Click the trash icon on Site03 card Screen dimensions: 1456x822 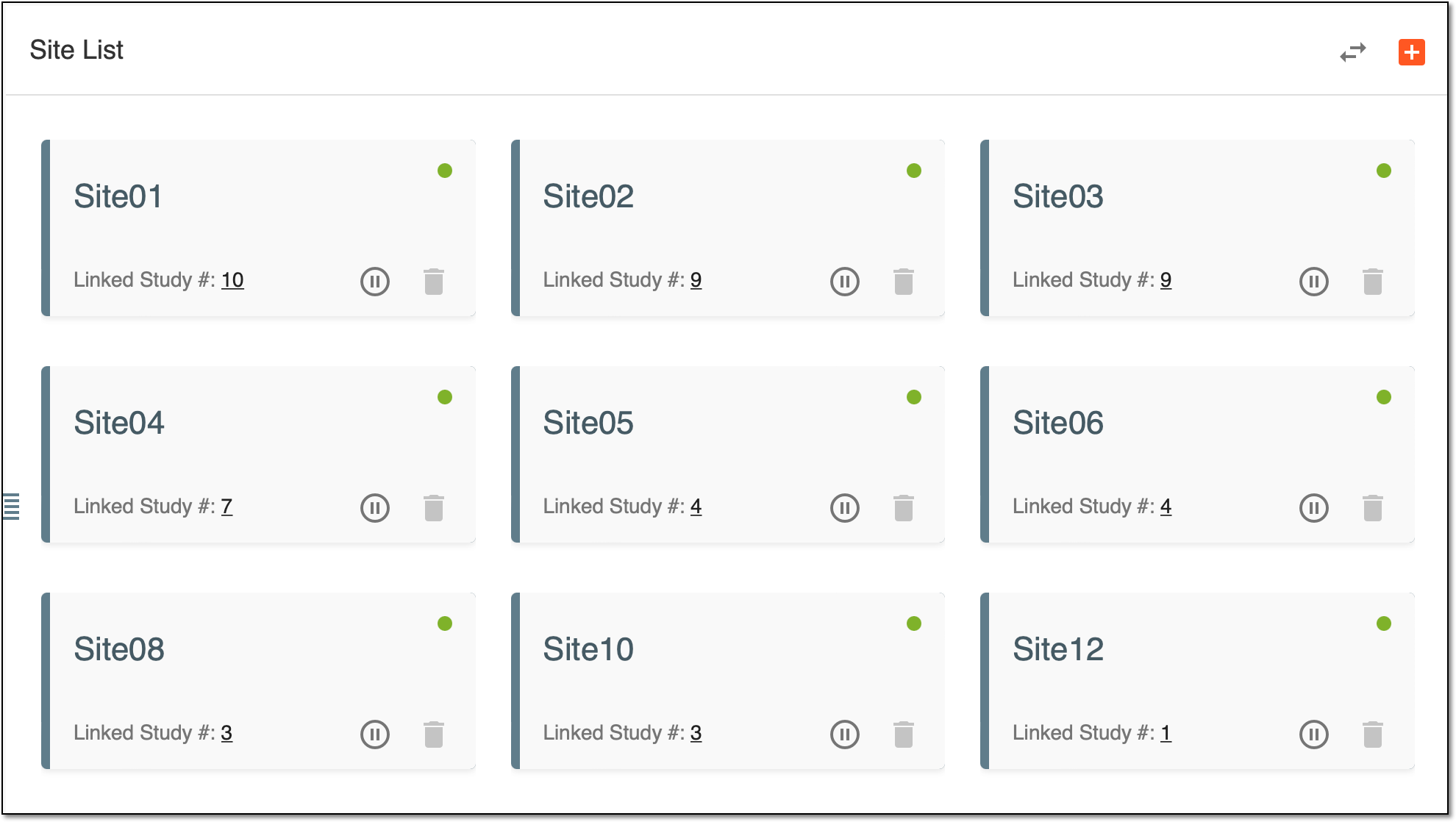[x=1372, y=281]
